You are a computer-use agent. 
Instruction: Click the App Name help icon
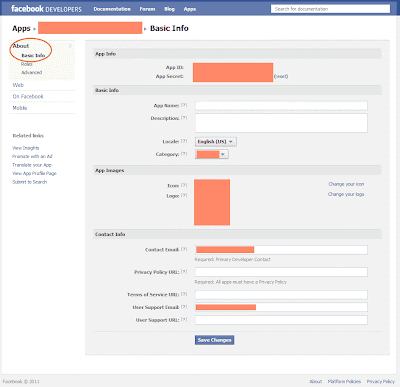[184, 105]
